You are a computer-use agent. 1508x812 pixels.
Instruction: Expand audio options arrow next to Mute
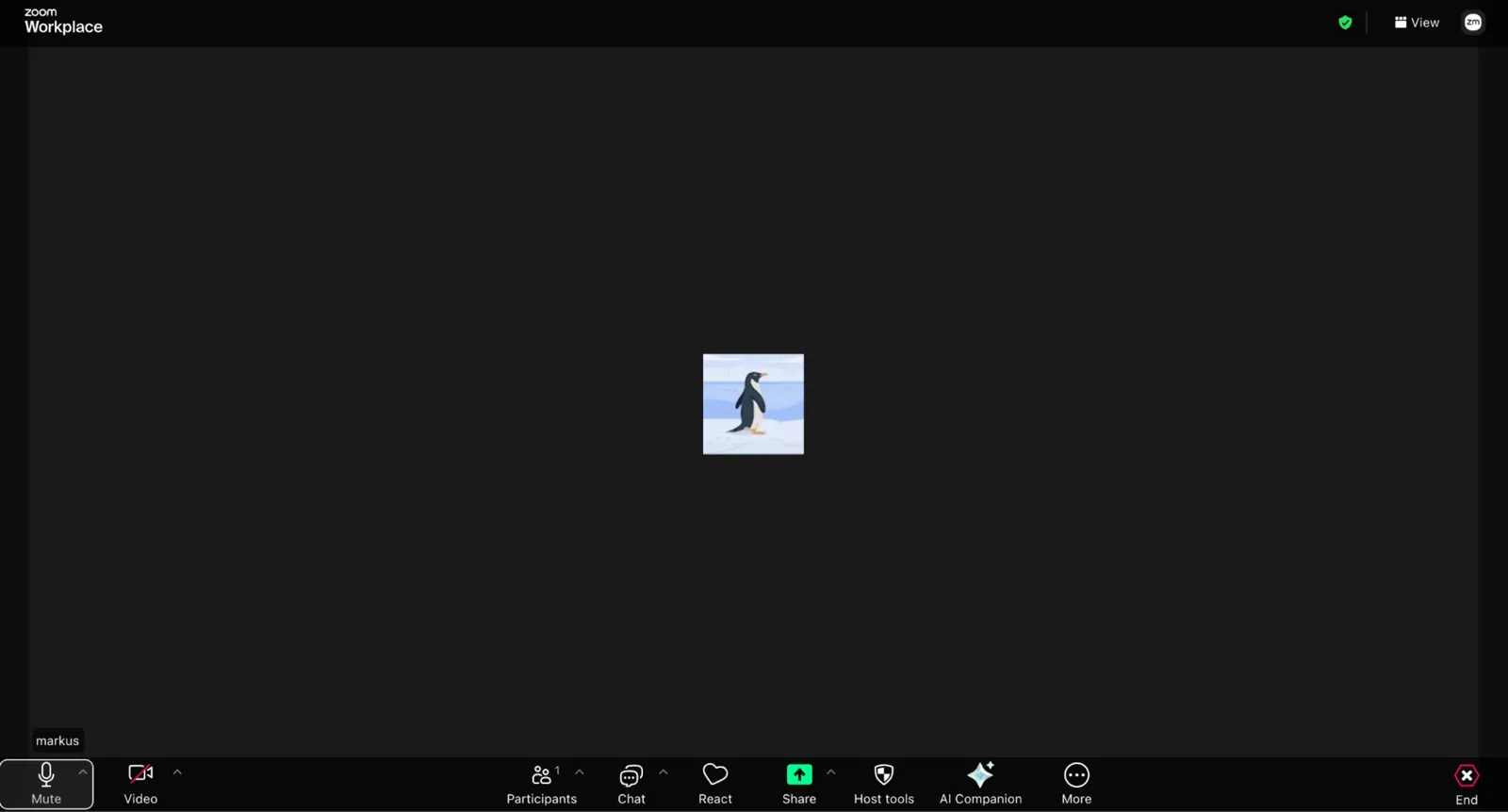point(83,772)
